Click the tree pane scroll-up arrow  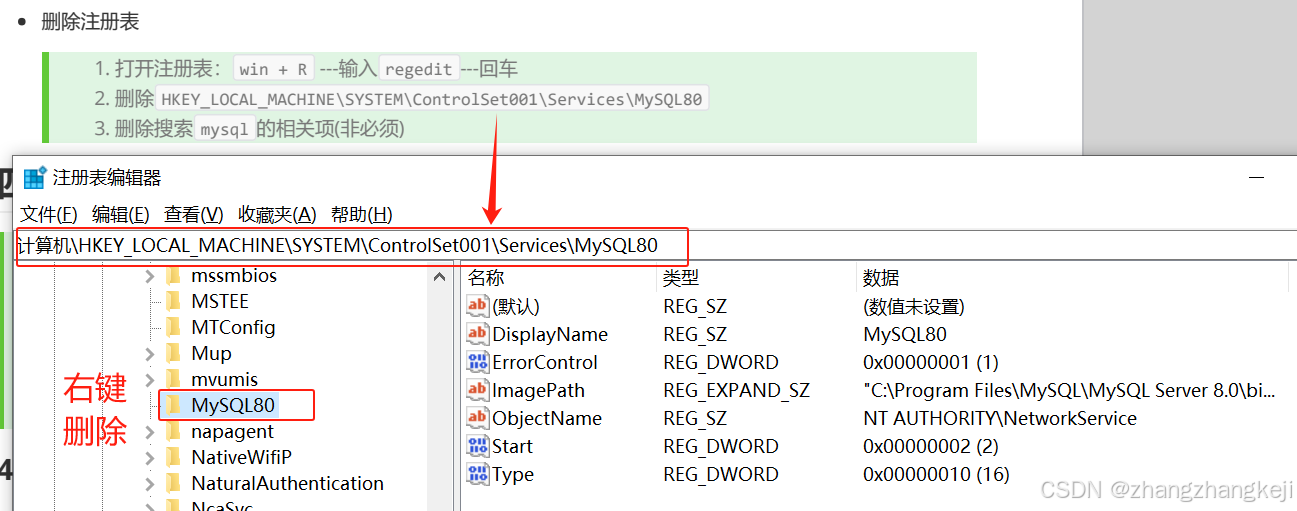[x=439, y=277]
